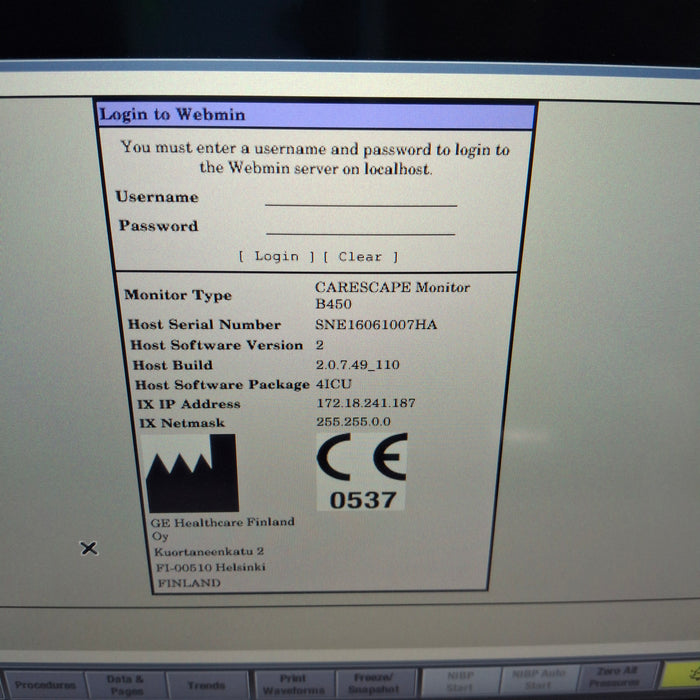700x700 pixels.
Task: Click the manufacturer factory icon
Action: [192, 473]
